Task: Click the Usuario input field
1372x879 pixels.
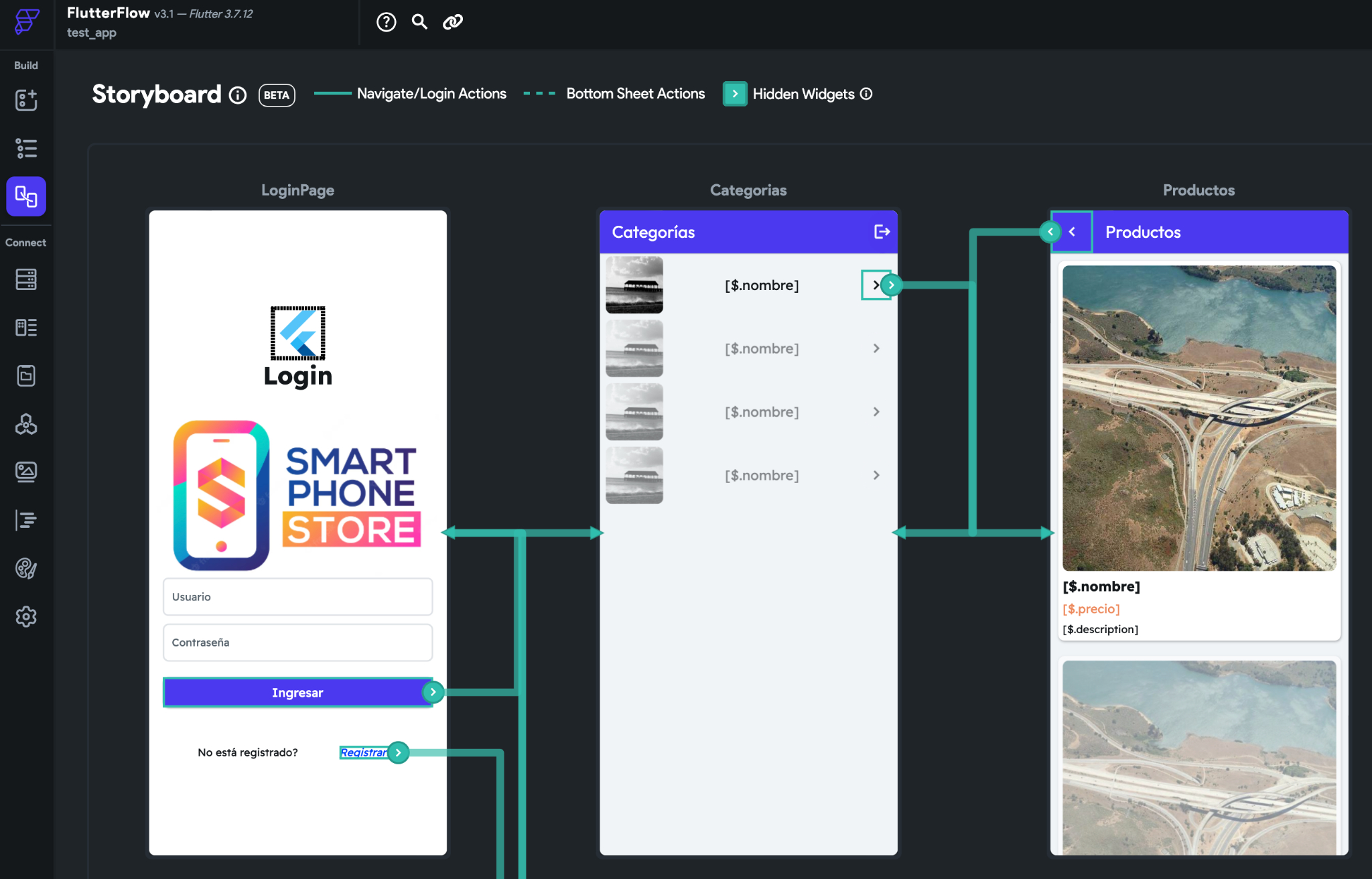Action: click(x=297, y=596)
